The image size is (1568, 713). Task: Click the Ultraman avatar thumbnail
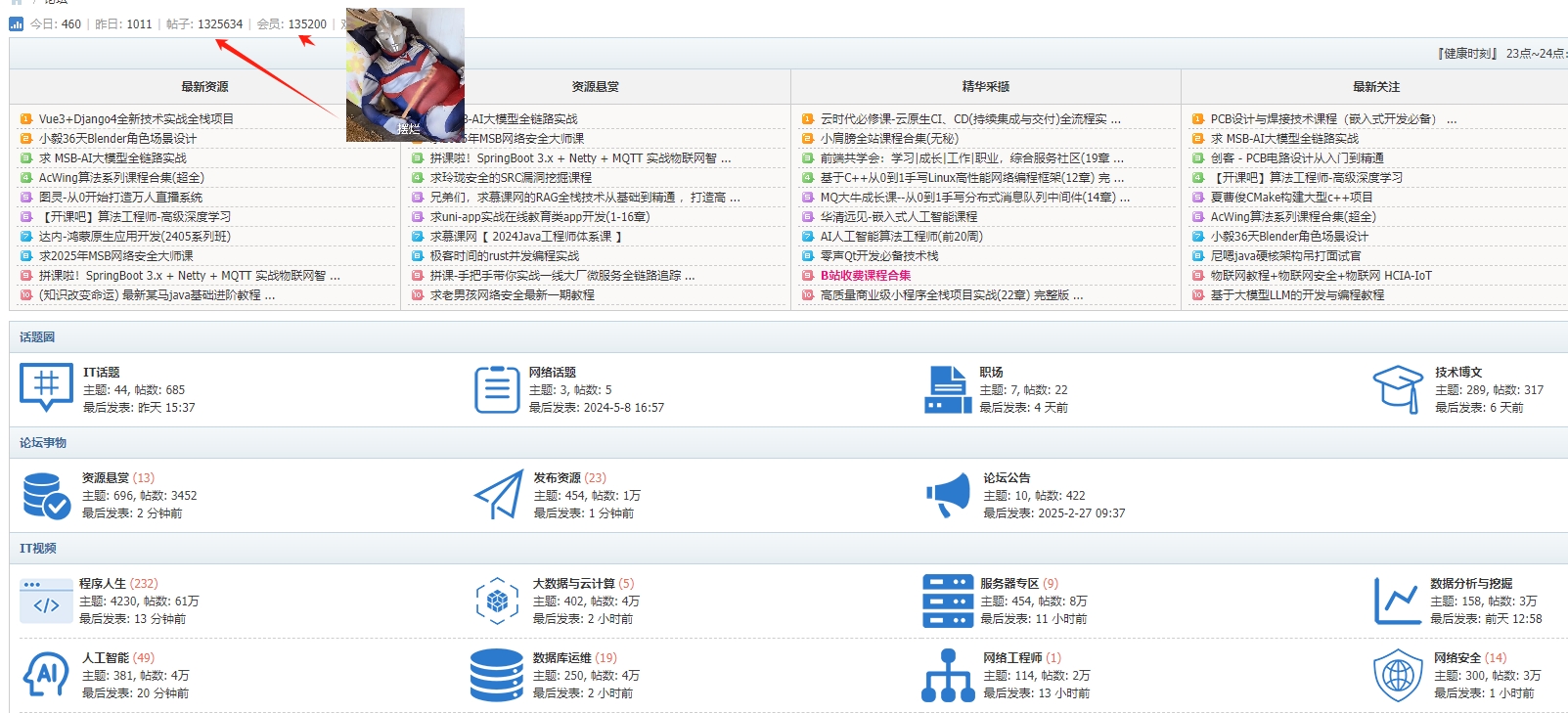(x=405, y=74)
